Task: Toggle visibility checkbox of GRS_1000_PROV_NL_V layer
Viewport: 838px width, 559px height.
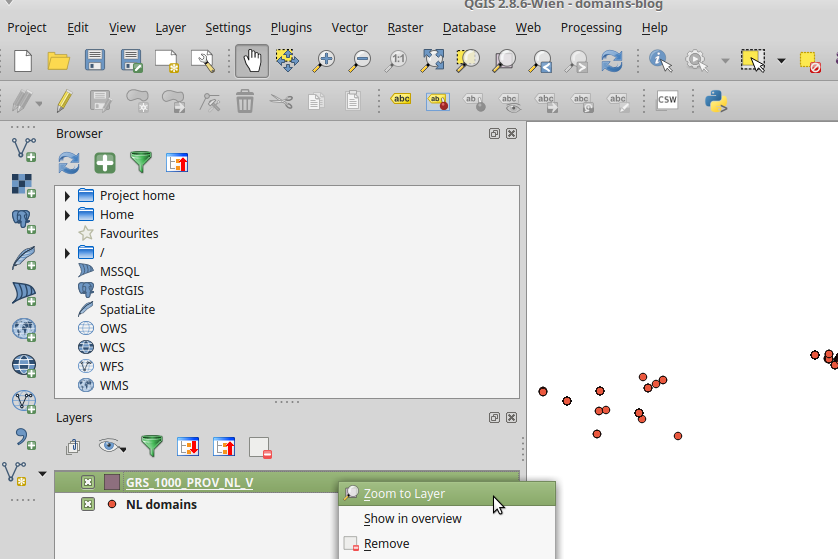Action: pos(88,482)
